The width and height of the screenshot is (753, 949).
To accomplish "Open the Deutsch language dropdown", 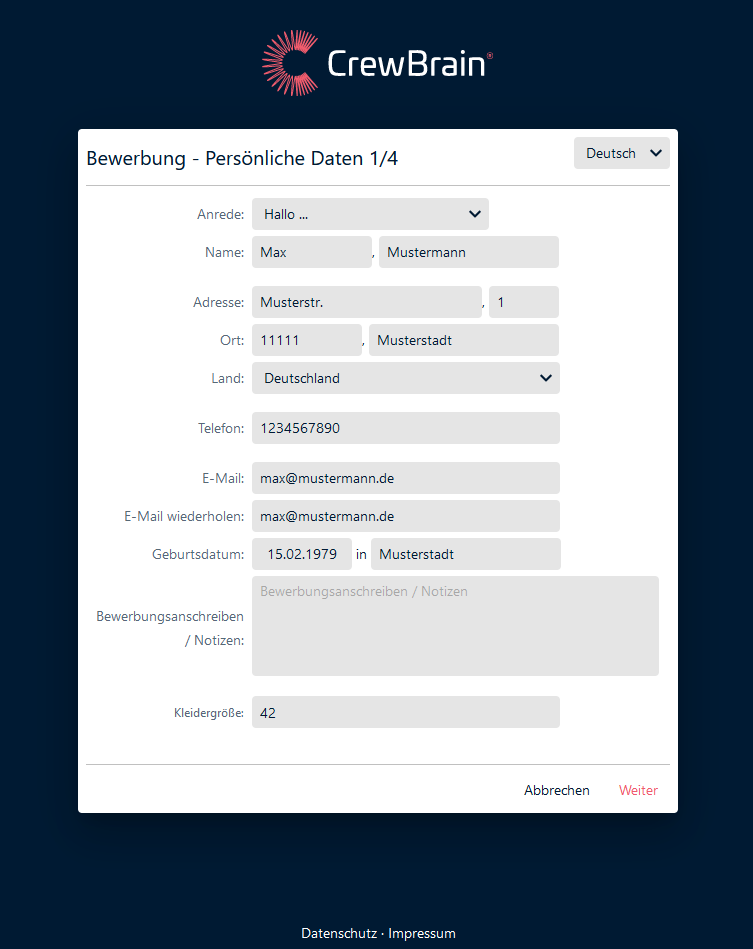I will point(621,153).
